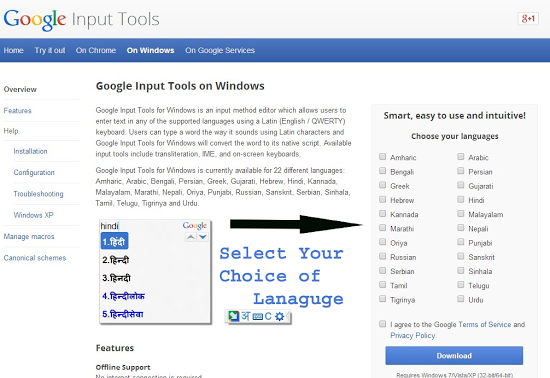Viewport: 550px width, 378px height.
Task: Click the blue Download button
Action: click(454, 356)
